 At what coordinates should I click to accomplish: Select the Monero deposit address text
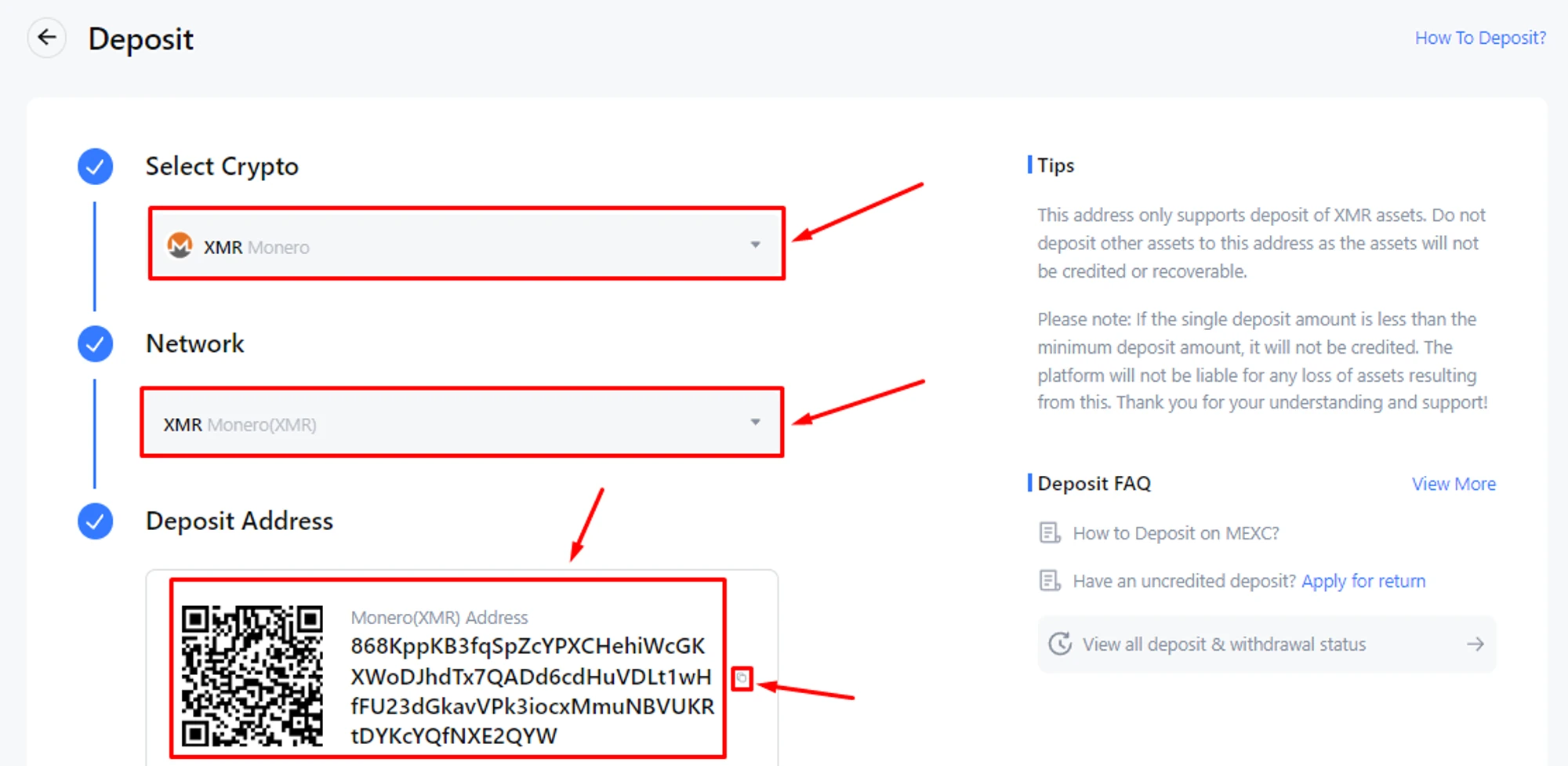pos(532,691)
